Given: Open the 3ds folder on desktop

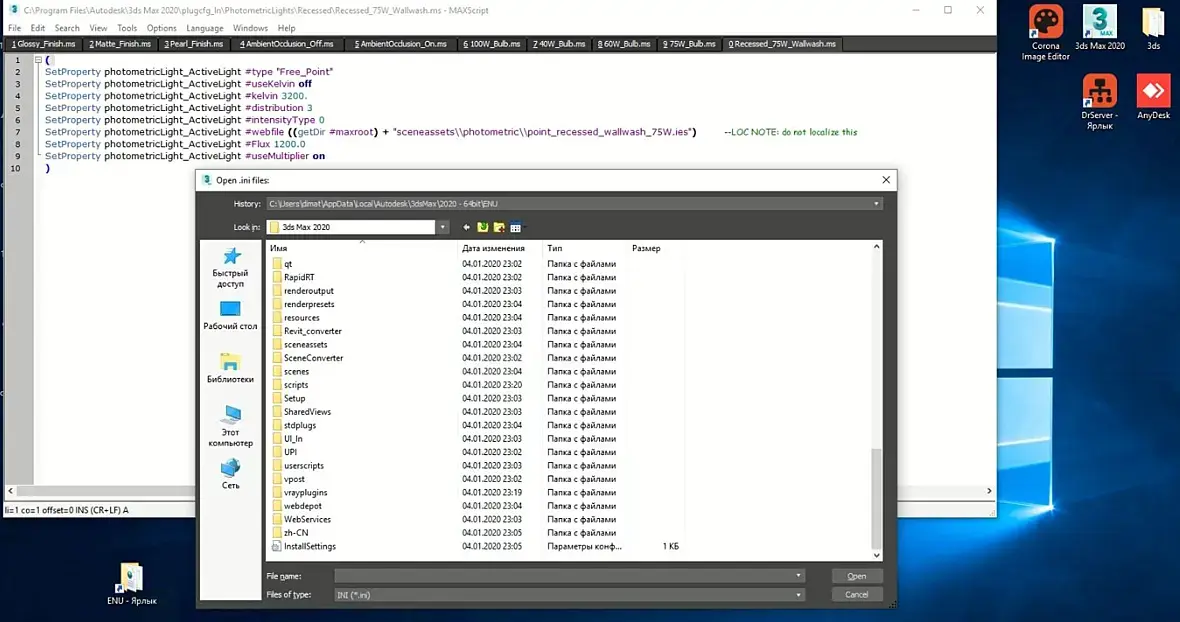Looking at the screenshot, I should 1153,28.
